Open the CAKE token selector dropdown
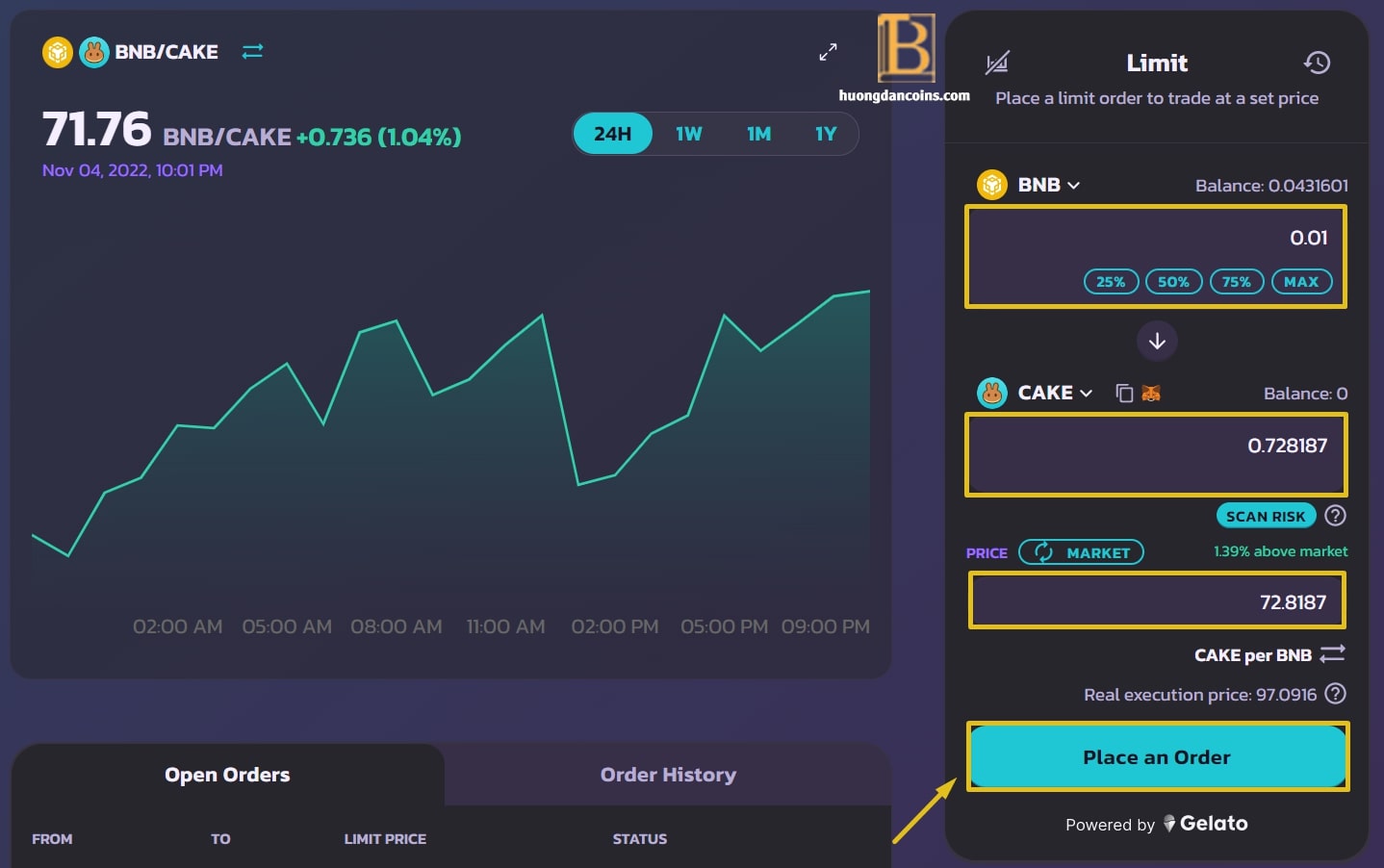Screen dimensions: 1384x868 [x=1035, y=393]
